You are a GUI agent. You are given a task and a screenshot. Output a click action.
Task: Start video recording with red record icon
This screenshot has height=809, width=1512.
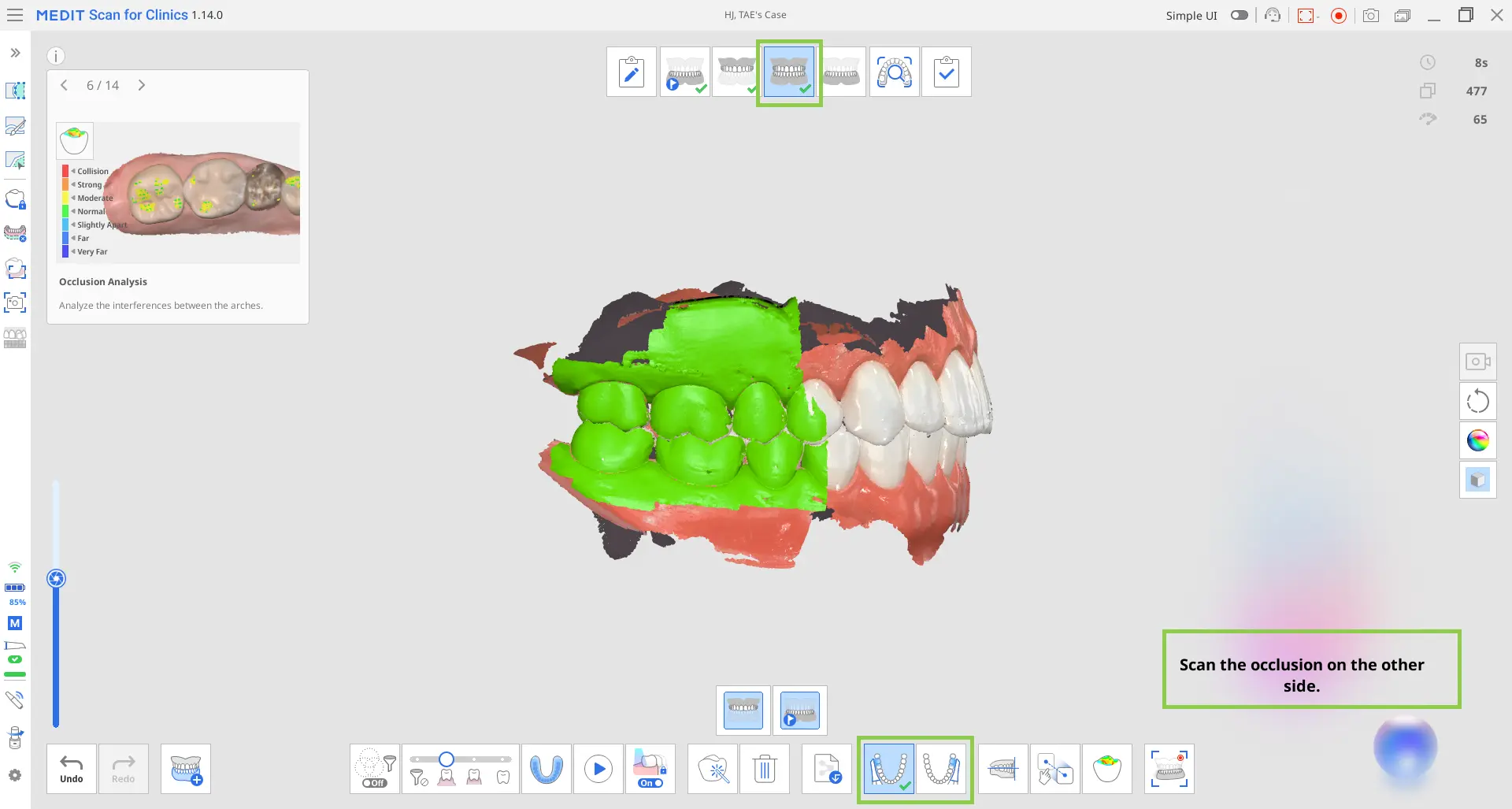[x=1339, y=15]
